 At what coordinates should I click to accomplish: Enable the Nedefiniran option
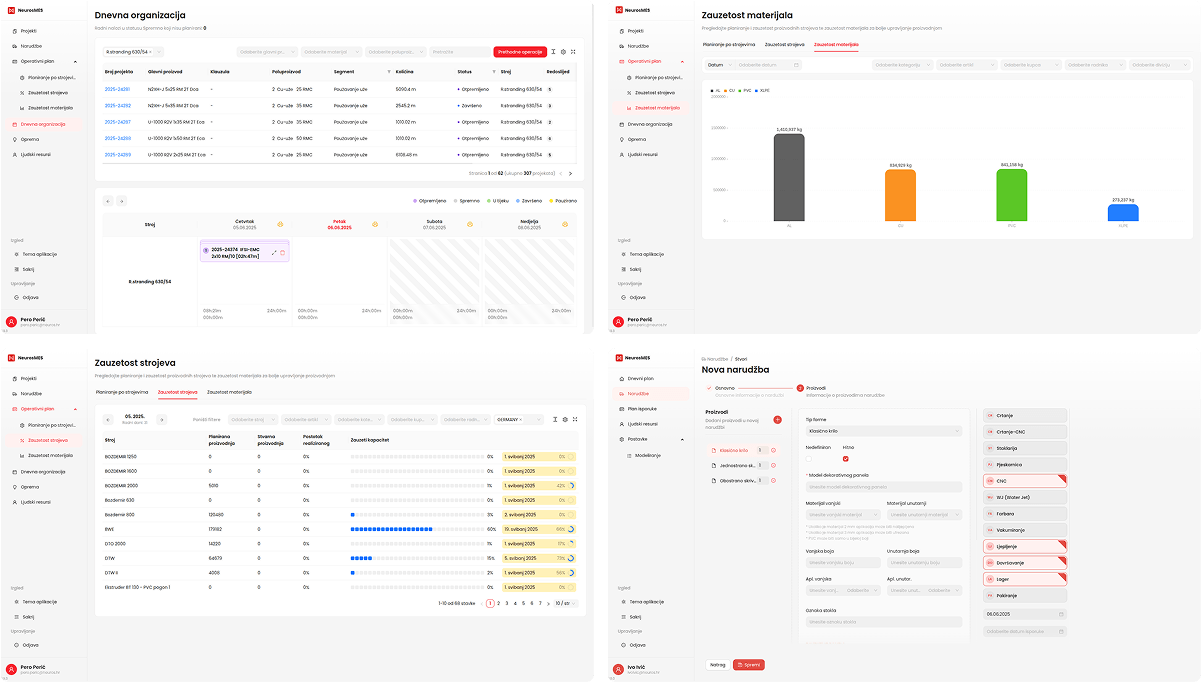(811, 458)
